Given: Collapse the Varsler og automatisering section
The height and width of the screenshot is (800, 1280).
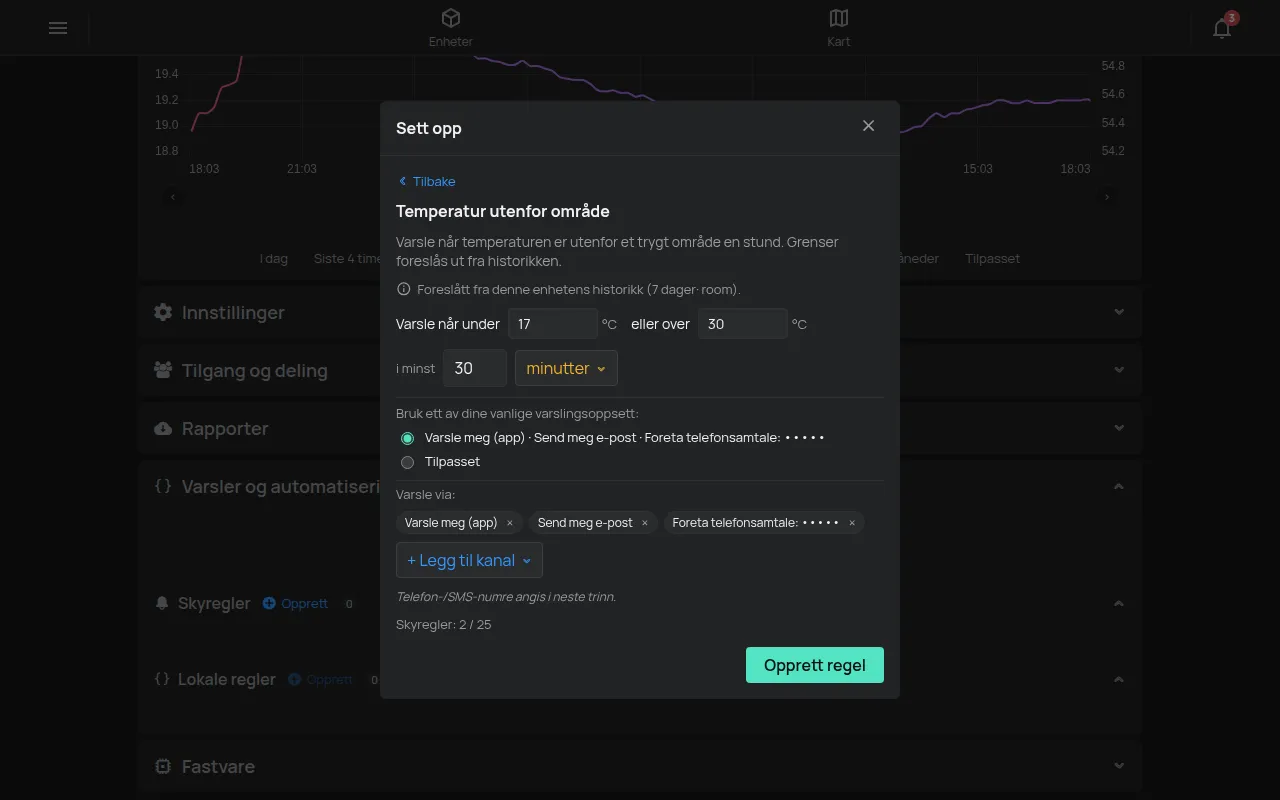Looking at the screenshot, I should (1119, 486).
